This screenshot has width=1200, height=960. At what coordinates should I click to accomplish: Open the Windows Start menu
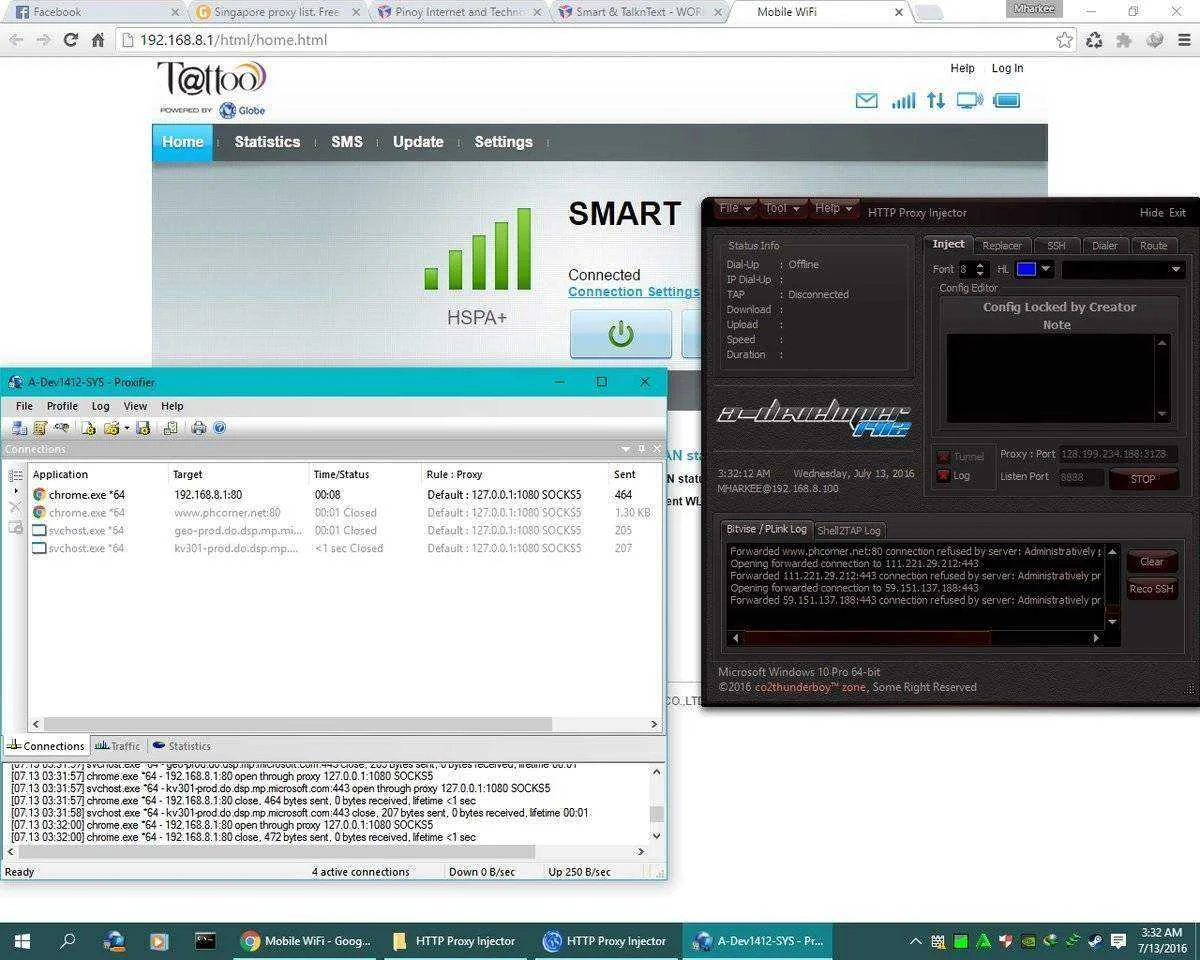pyautogui.click(x=21, y=941)
